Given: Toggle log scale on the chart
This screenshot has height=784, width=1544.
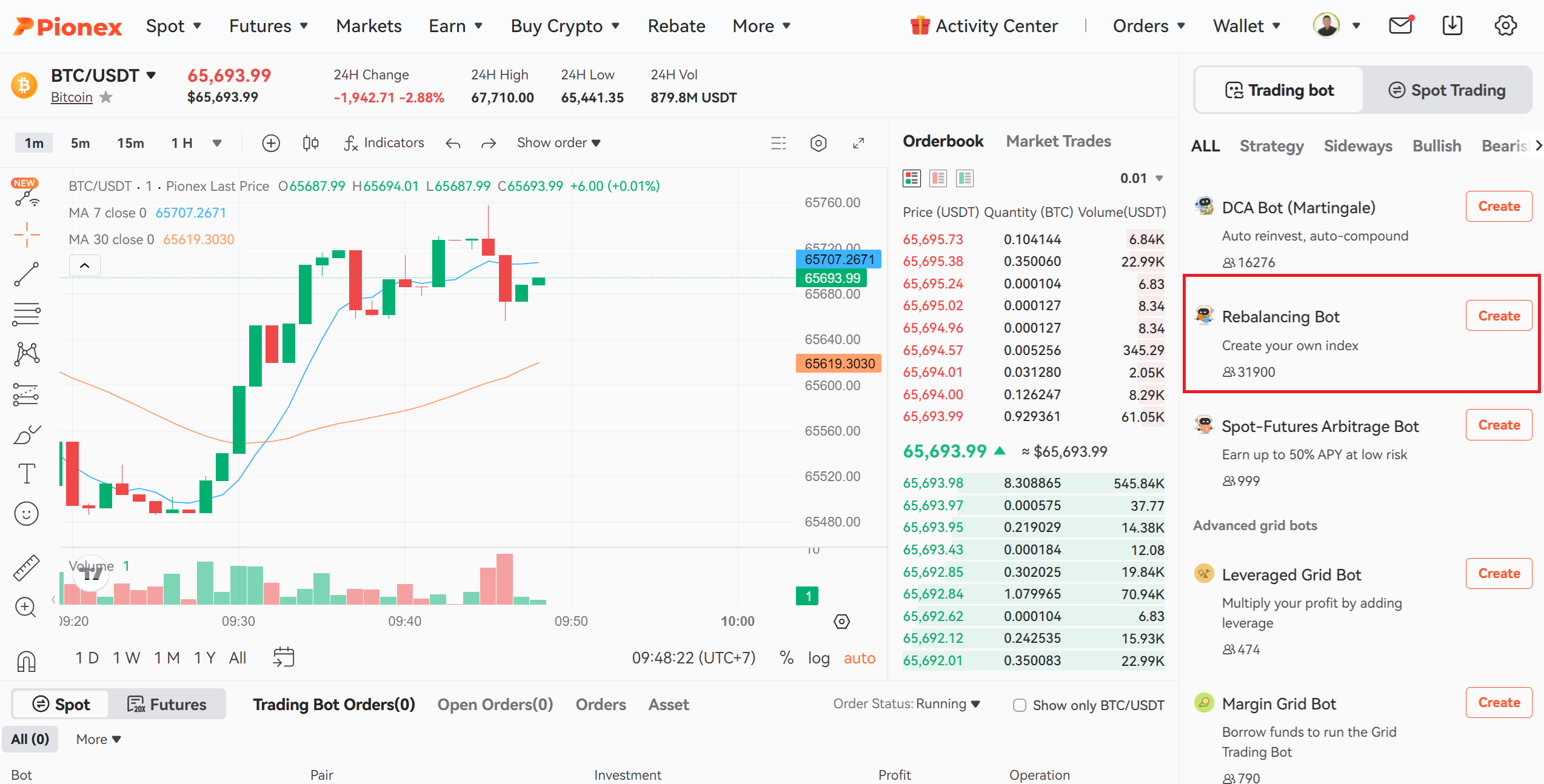Looking at the screenshot, I should 818,658.
